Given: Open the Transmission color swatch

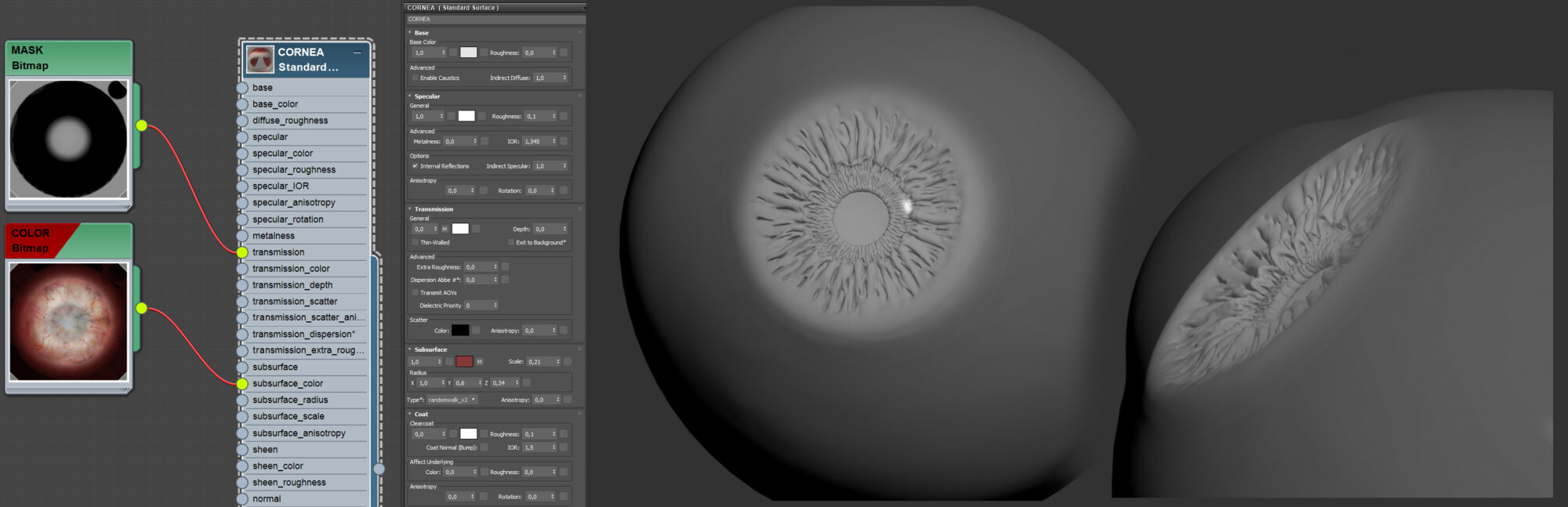Looking at the screenshot, I should 460,229.
